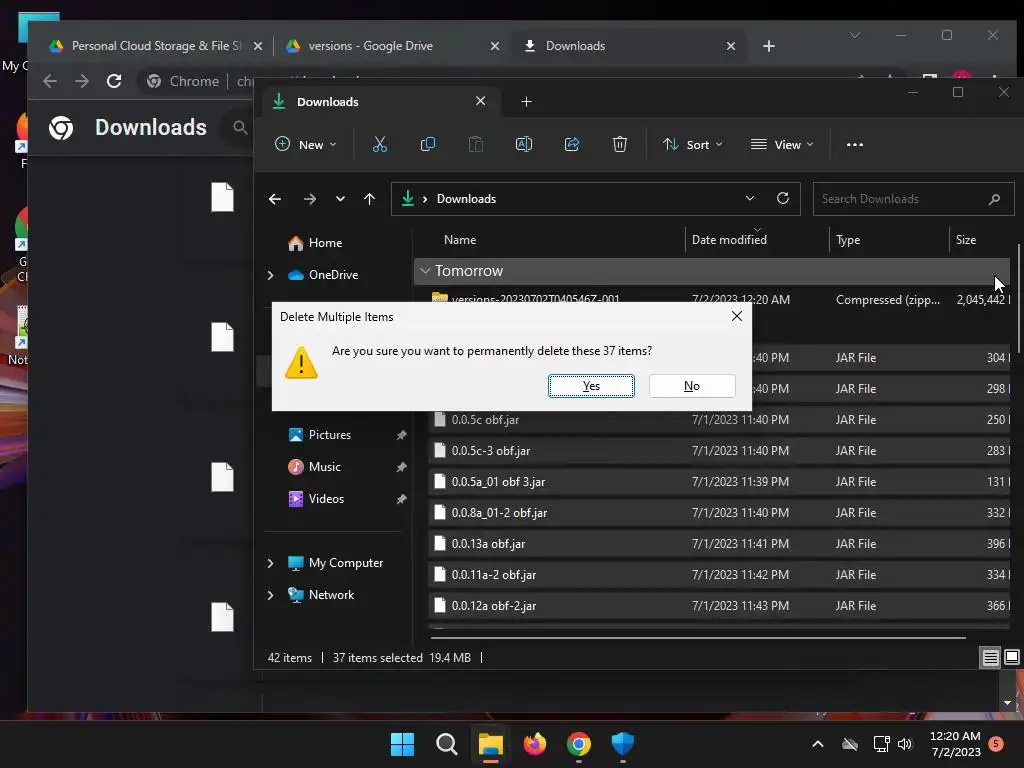The width and height of the screenshot is (1024, 768).
Task: Switch to details view layout icon
Action: point(990,658)
